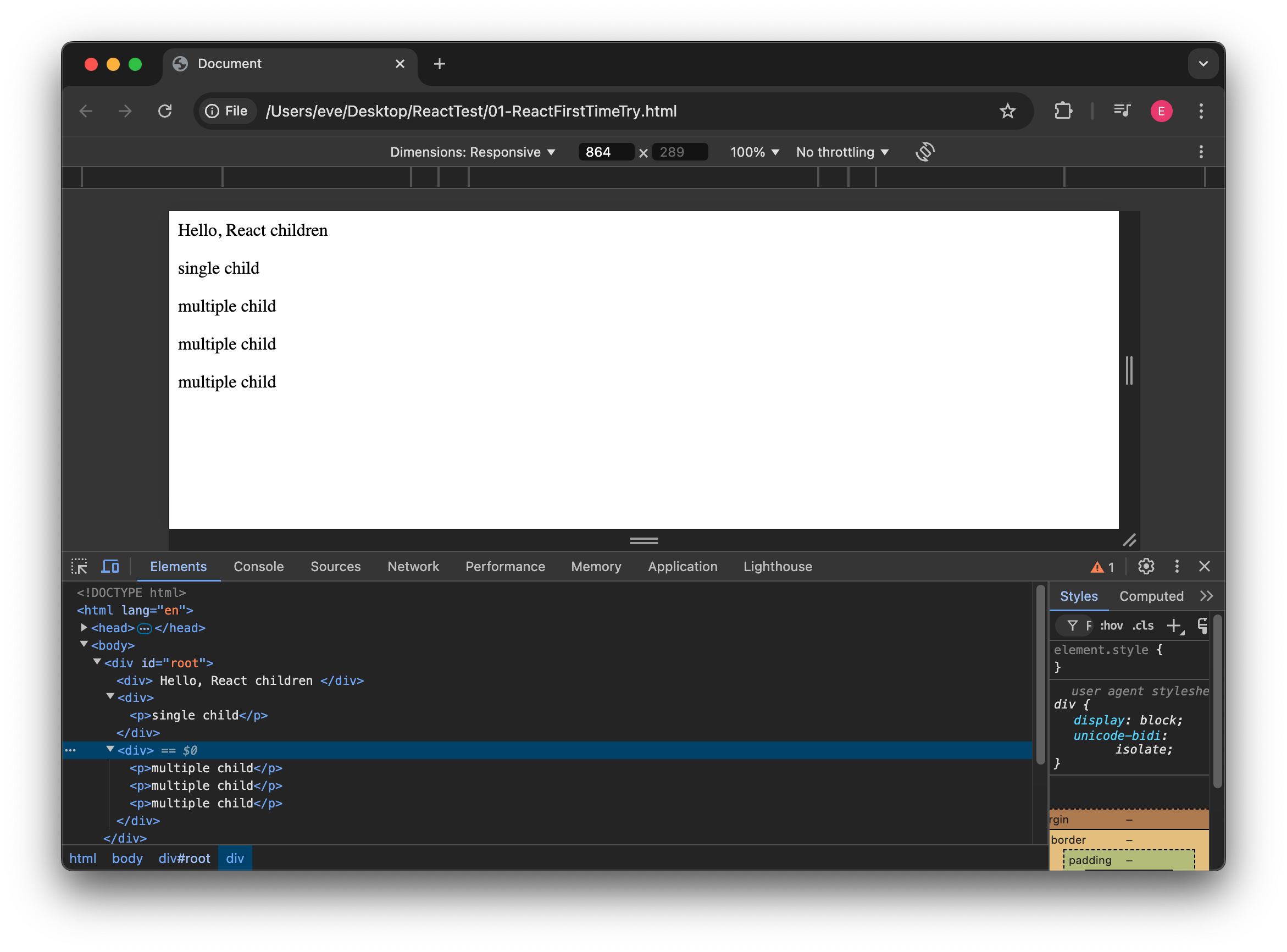Screen dimensions: 1287x952
Task: Open a new browser tab
Action: [439, 63]
